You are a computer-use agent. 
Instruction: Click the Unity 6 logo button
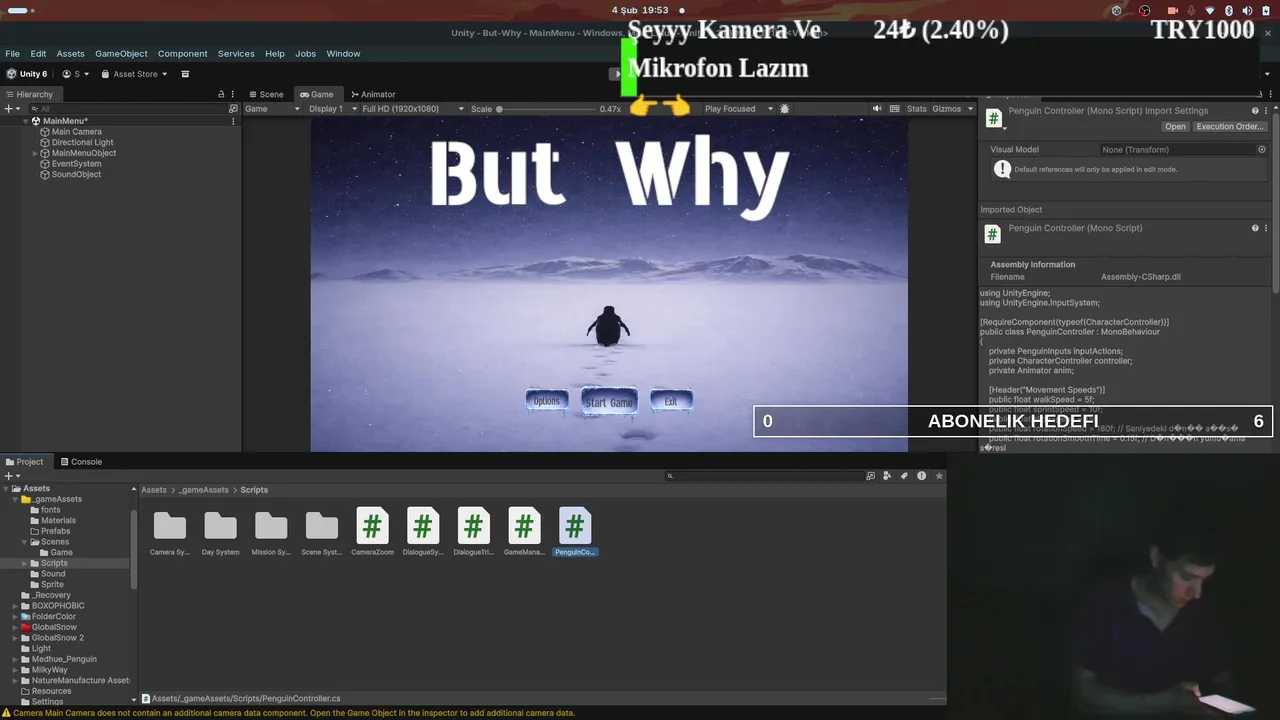(27, 74)
